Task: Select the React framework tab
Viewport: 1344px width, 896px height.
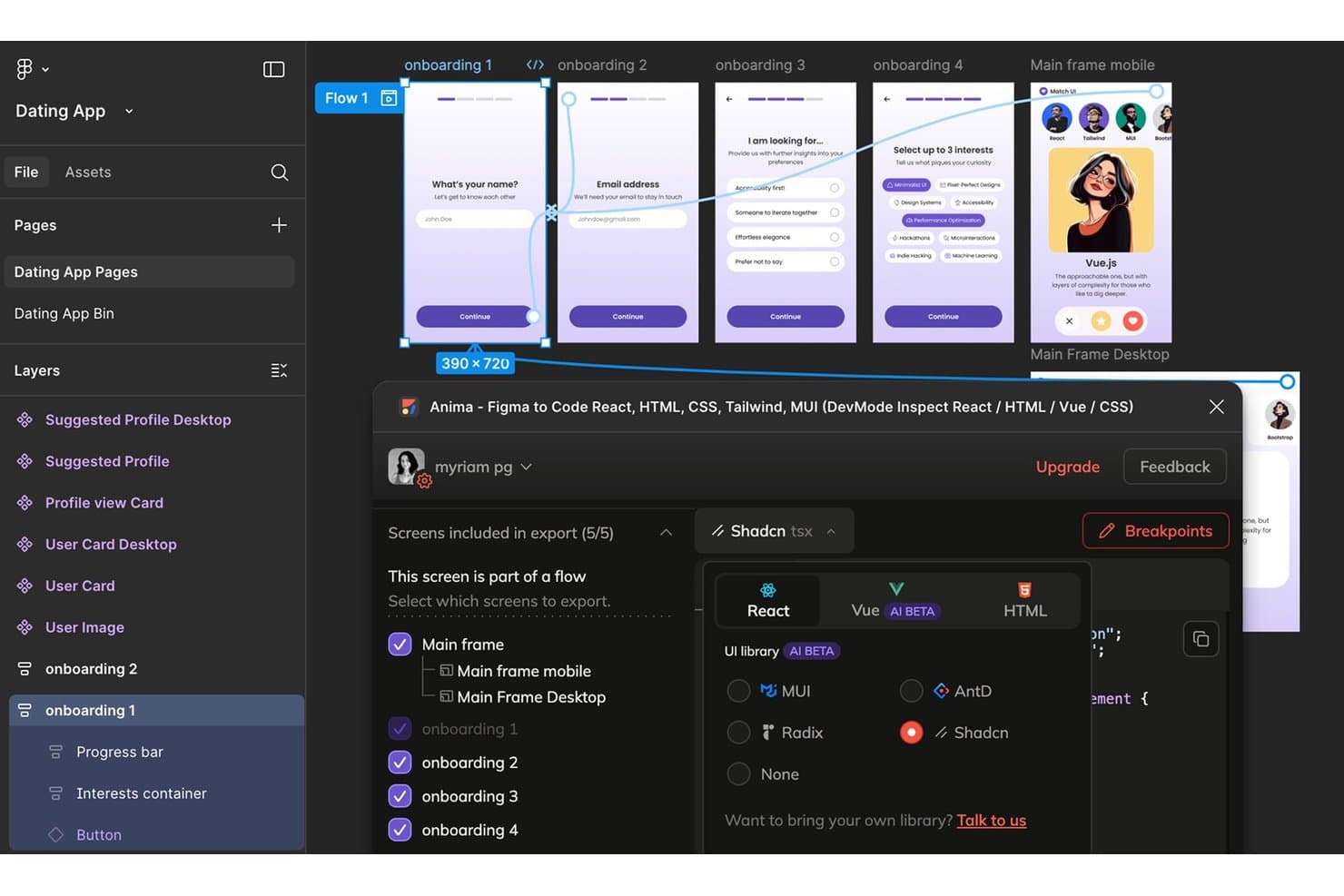Action: 768,601
